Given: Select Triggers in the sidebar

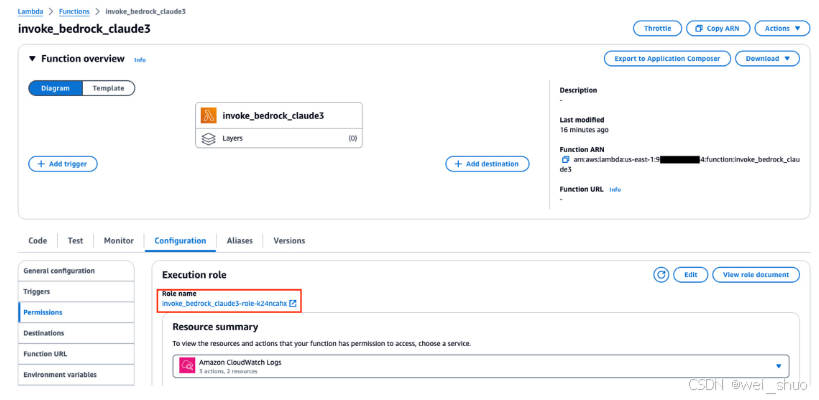Looking at the screenshot, I should pyautogui.click(x=76, y=291).
